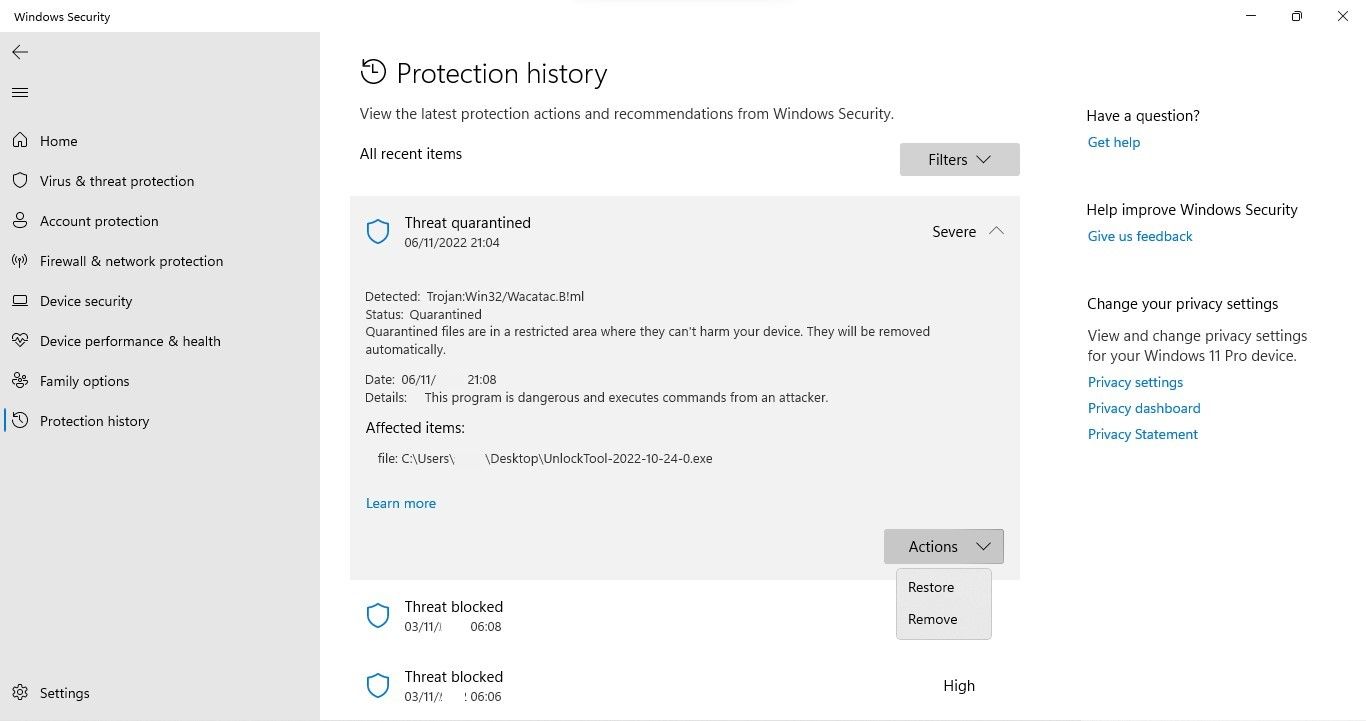Open Virus & threat protection from sidebar
The image size is (1366, 721).
[116, 181]
